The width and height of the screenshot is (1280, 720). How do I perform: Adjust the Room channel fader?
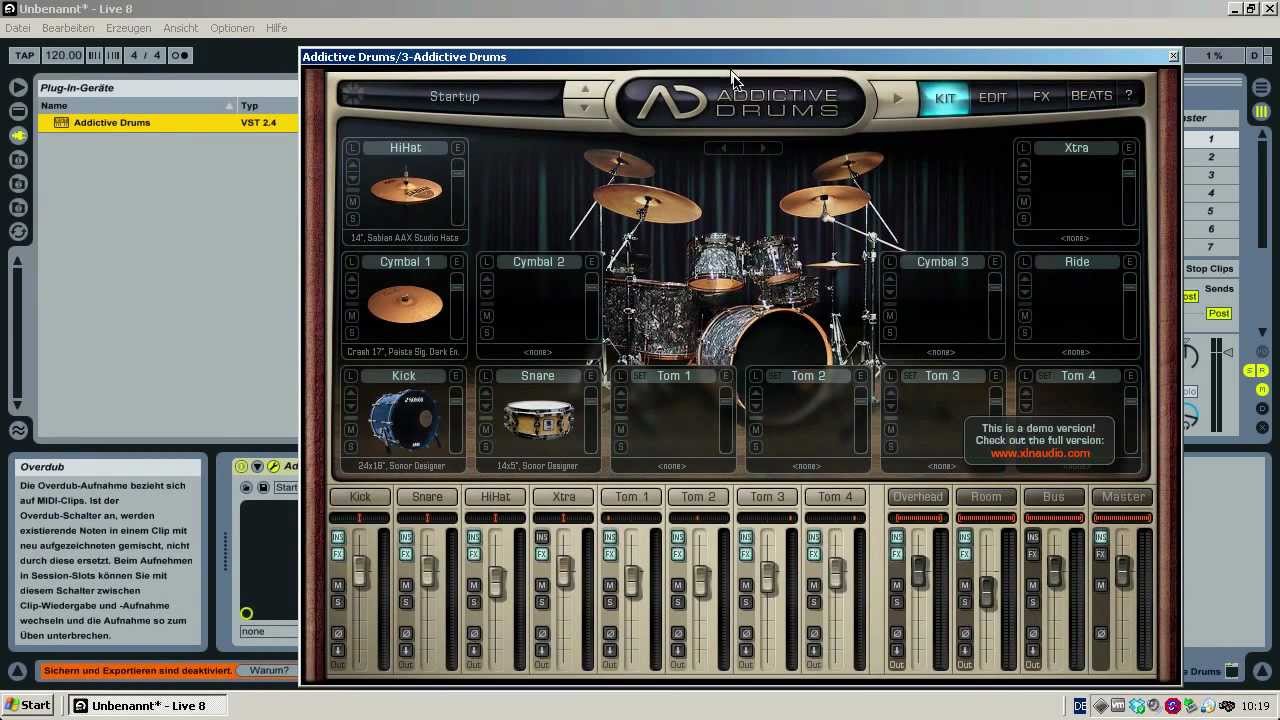(987, 592)
